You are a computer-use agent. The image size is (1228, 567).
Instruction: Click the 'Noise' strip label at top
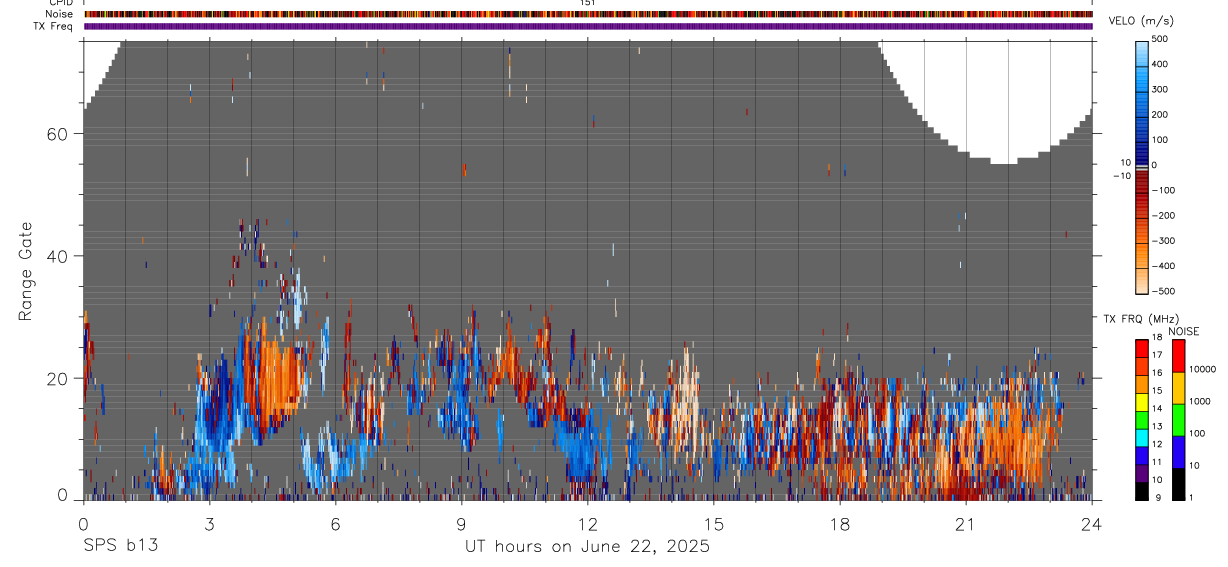60,14
